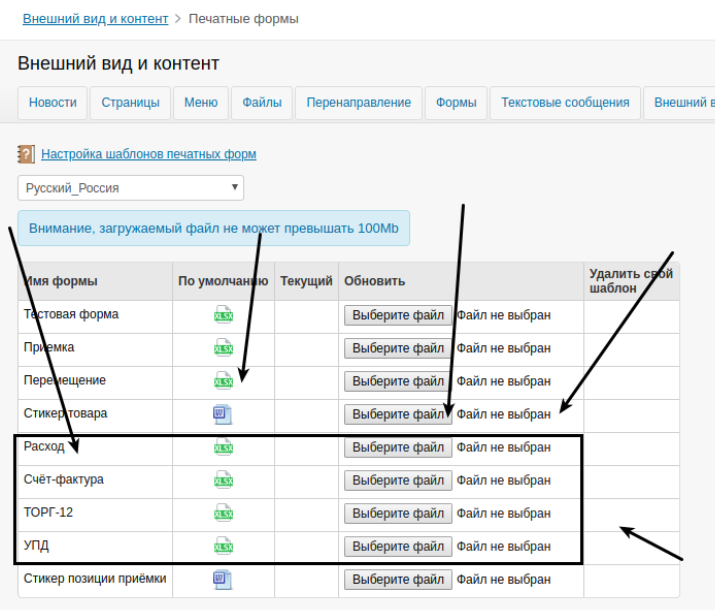Open Word template icon for Стикер товара

click(x=223, y=414)
